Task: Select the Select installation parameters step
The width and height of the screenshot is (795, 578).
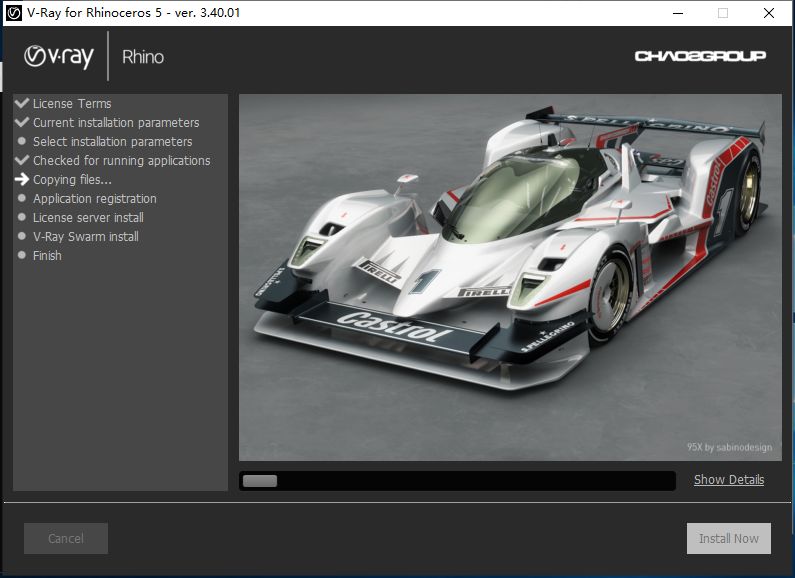Action: (113, 141)
